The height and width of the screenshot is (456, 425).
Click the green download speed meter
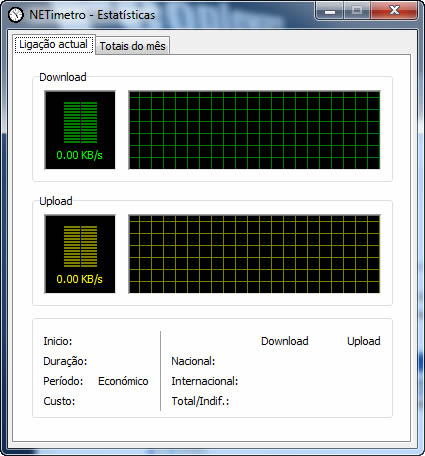tap(80, 130)
